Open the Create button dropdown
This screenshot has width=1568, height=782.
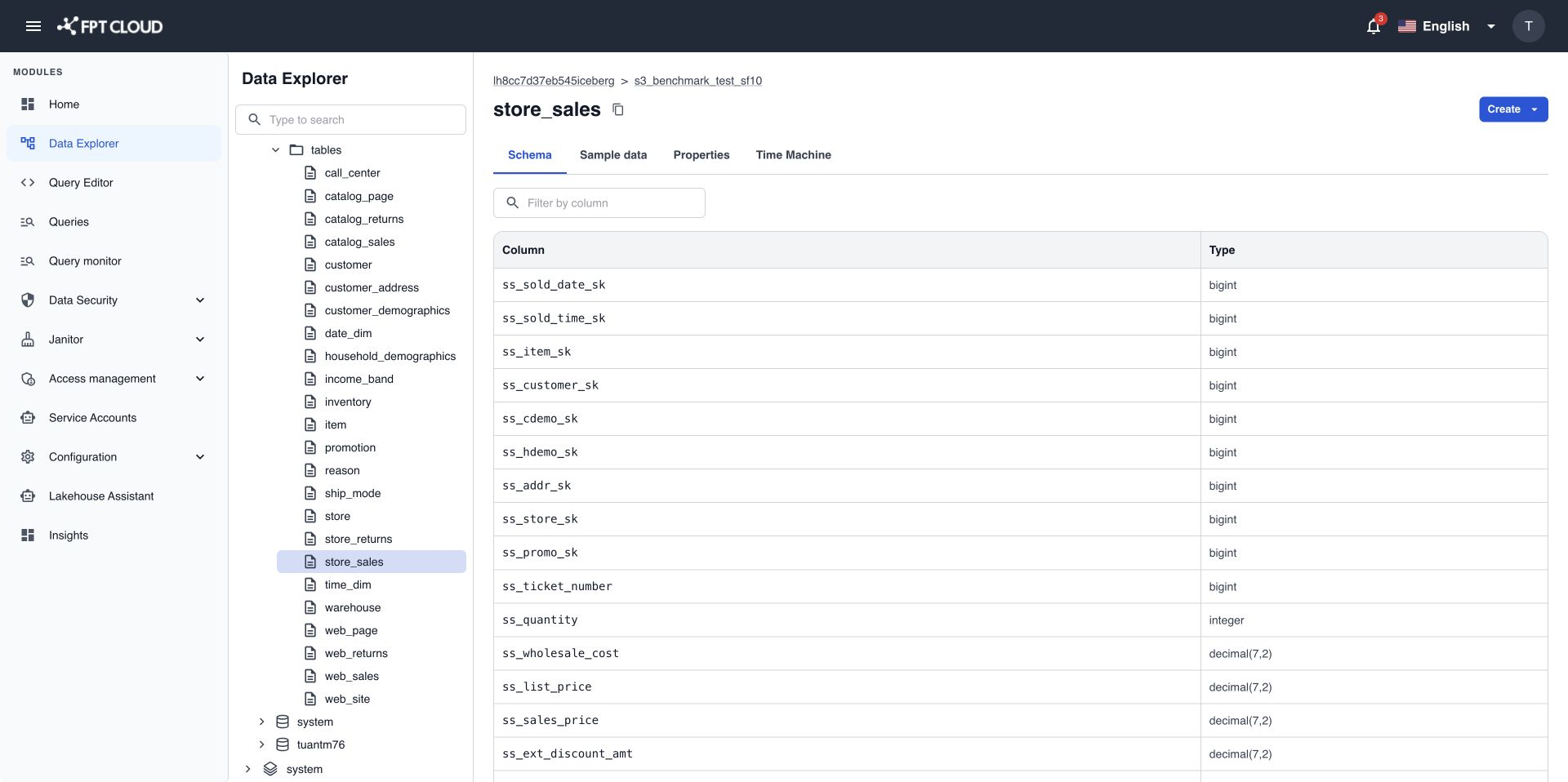pos(1535,109)
